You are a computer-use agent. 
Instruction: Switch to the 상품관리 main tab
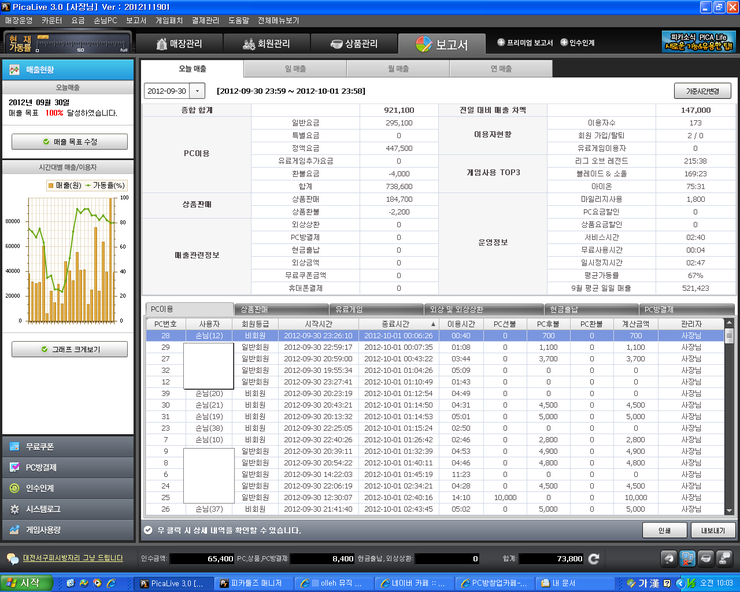(354, 44)
